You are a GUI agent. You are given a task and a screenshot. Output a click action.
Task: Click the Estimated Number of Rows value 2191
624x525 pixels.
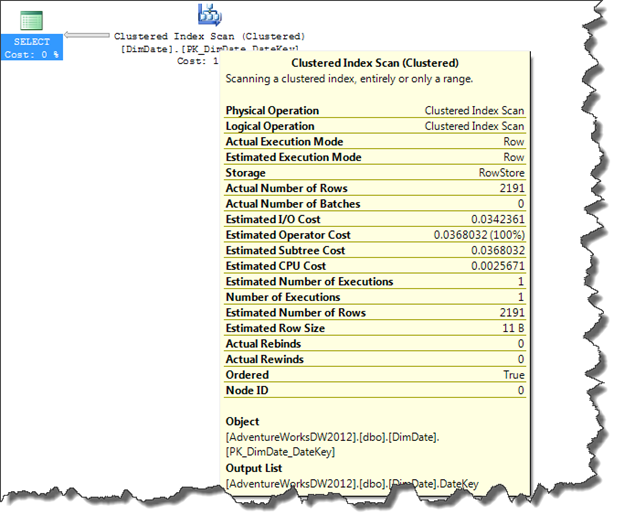click(x=512, y=312)
